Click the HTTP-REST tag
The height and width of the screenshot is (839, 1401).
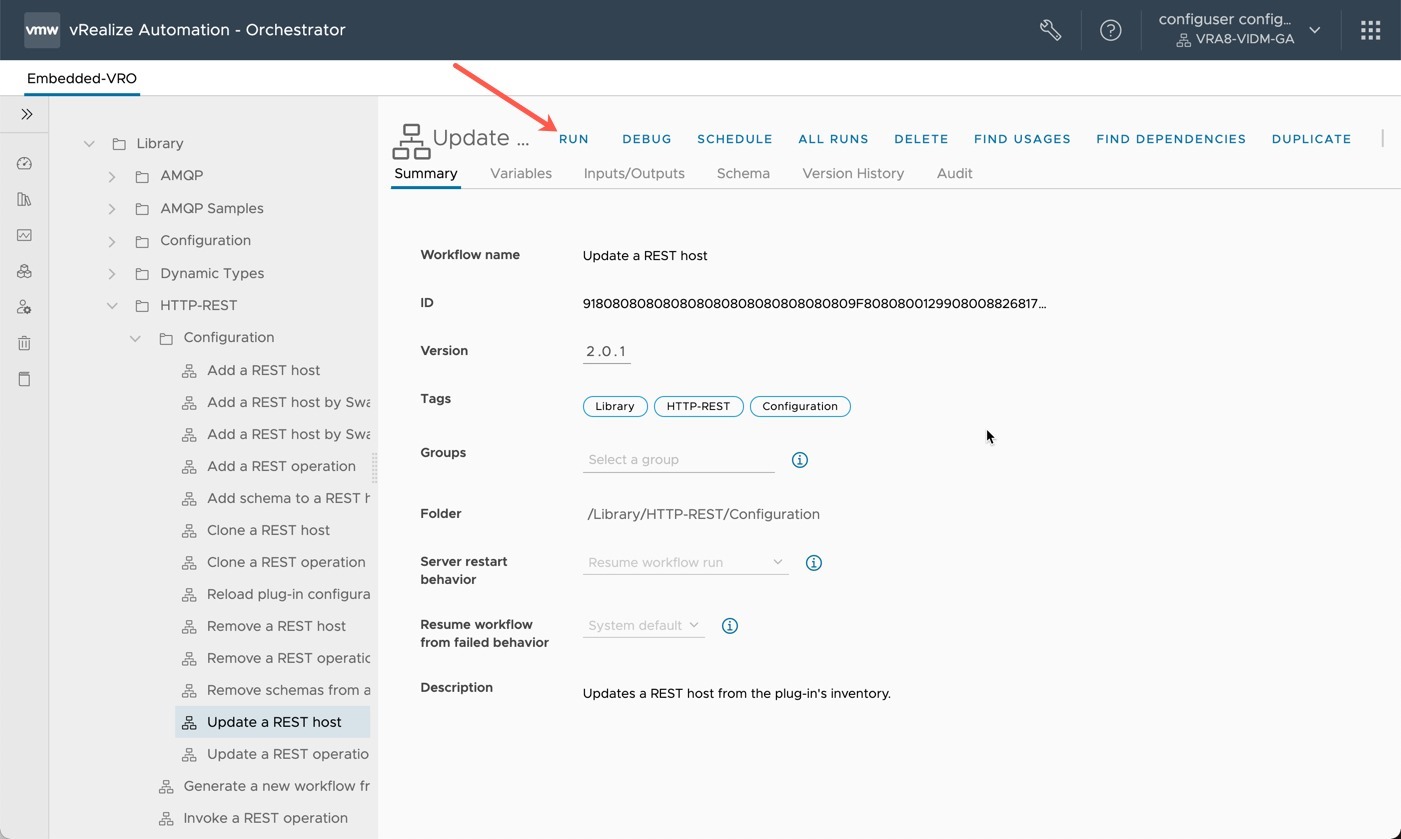pos(699,406)
